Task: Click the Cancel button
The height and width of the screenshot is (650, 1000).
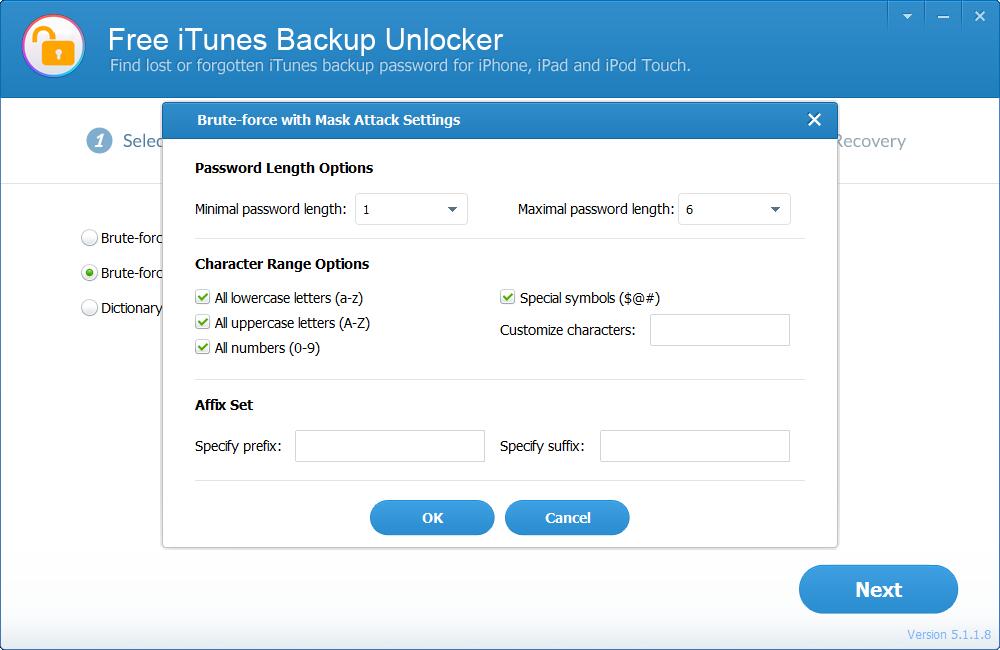Action: 567,517
